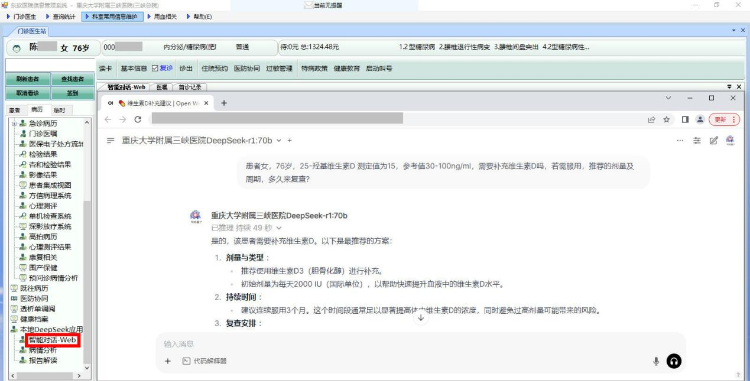This screenshot has width=750, height=381.
Task: Click the scroll-to-bottom arrow button
Action: pos(421,317)
